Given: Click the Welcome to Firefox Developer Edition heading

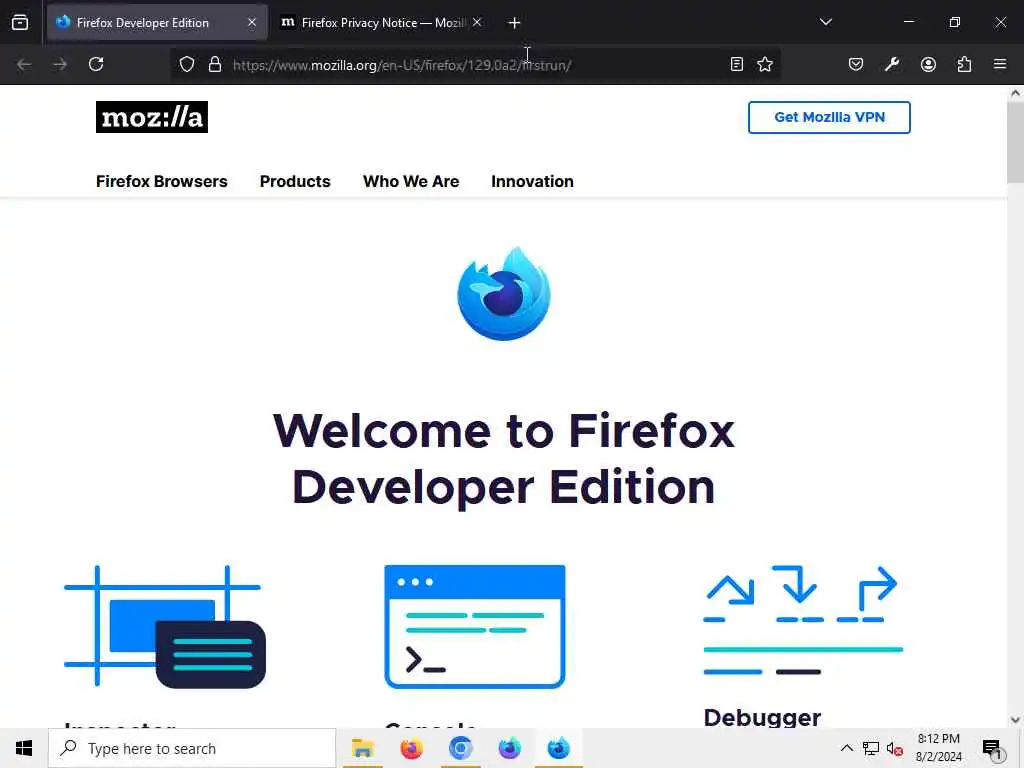Looking at the screenshot, I should pos(504,459).
